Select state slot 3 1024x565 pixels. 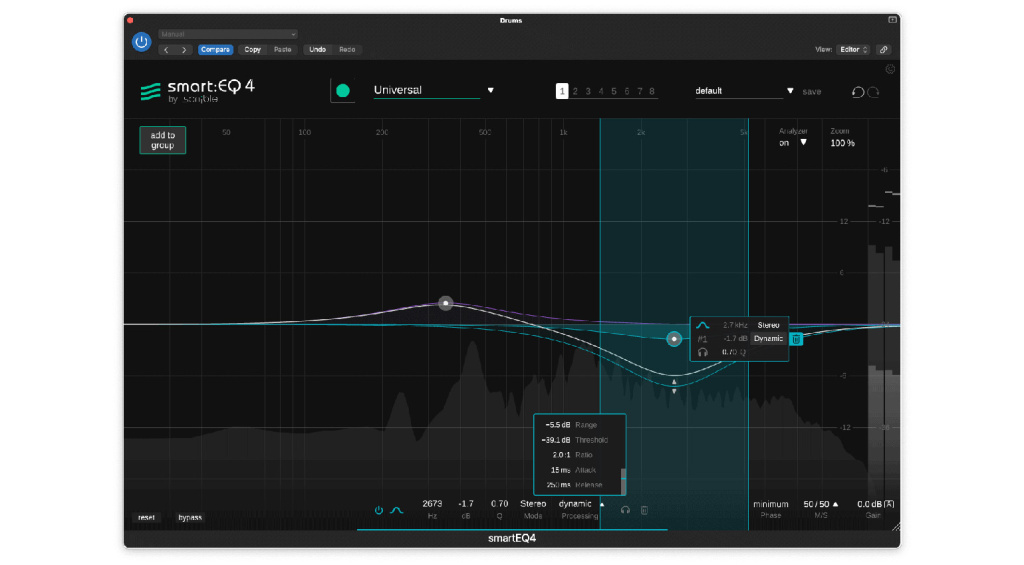tap(588, 91)
